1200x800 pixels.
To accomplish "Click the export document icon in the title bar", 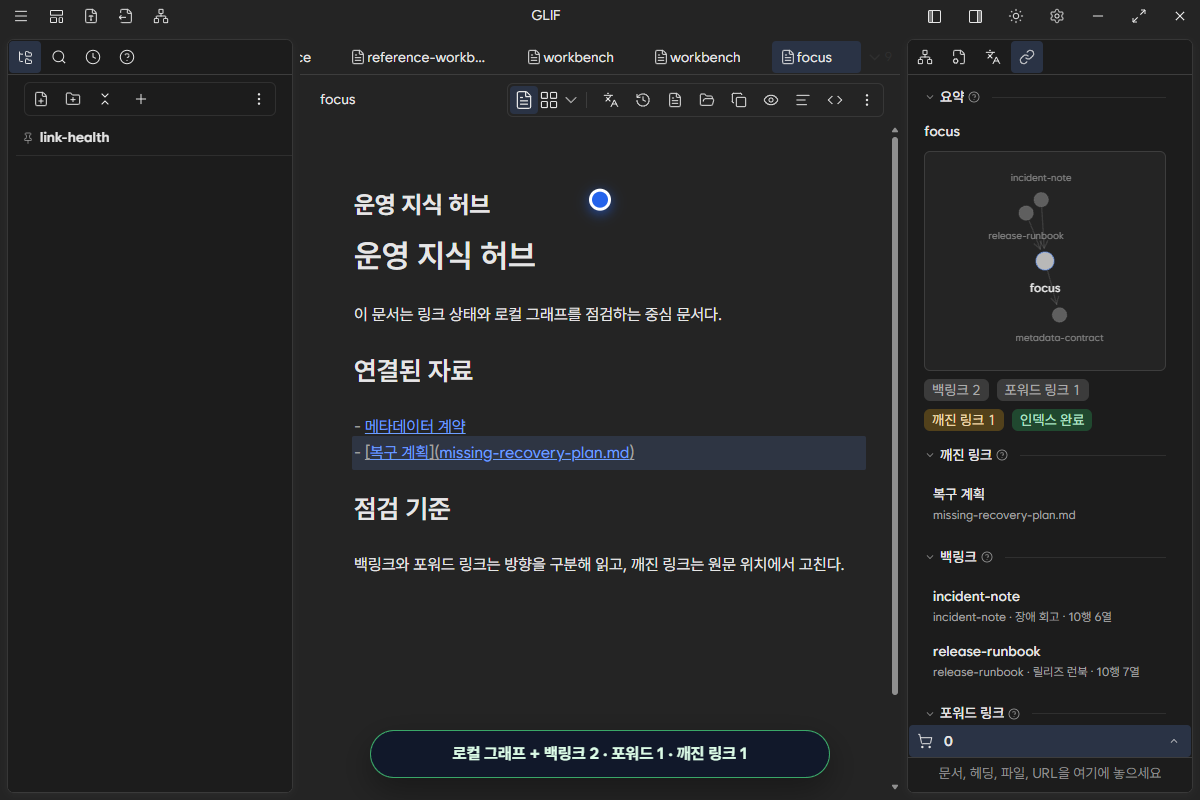I will click(x=91, y=16).
